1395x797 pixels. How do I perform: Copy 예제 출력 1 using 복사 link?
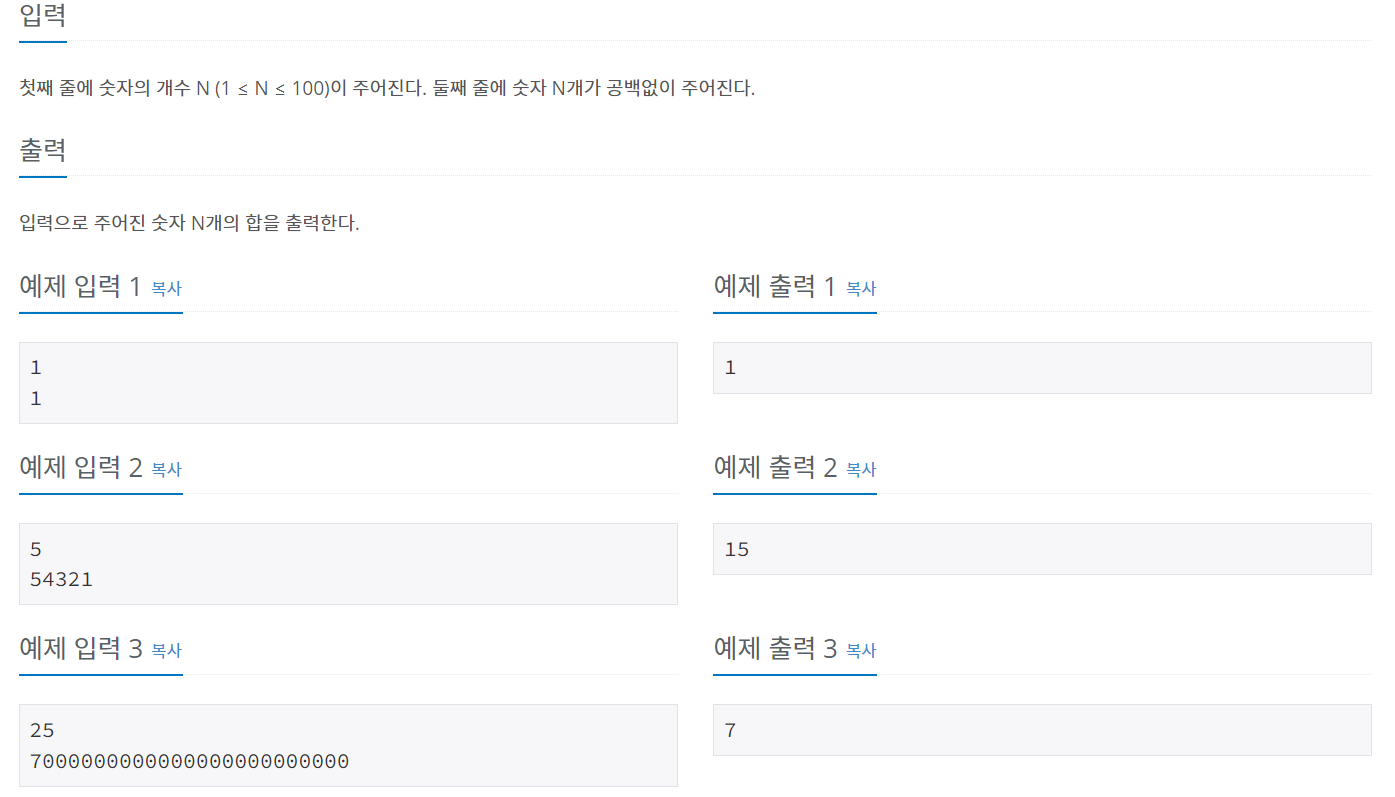click(x=860, y=288)
